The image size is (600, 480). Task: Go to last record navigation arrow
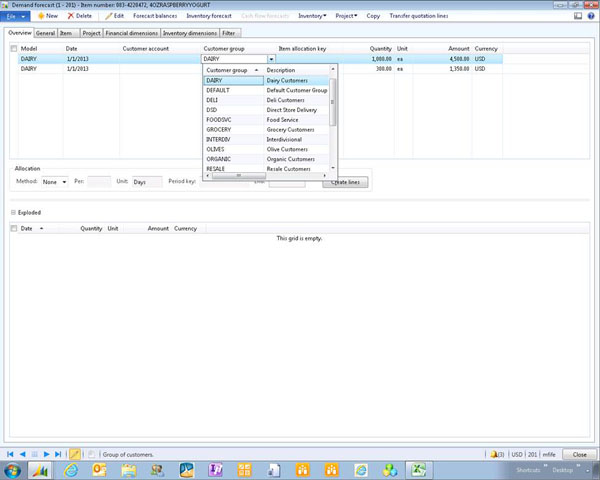point(58,454)
